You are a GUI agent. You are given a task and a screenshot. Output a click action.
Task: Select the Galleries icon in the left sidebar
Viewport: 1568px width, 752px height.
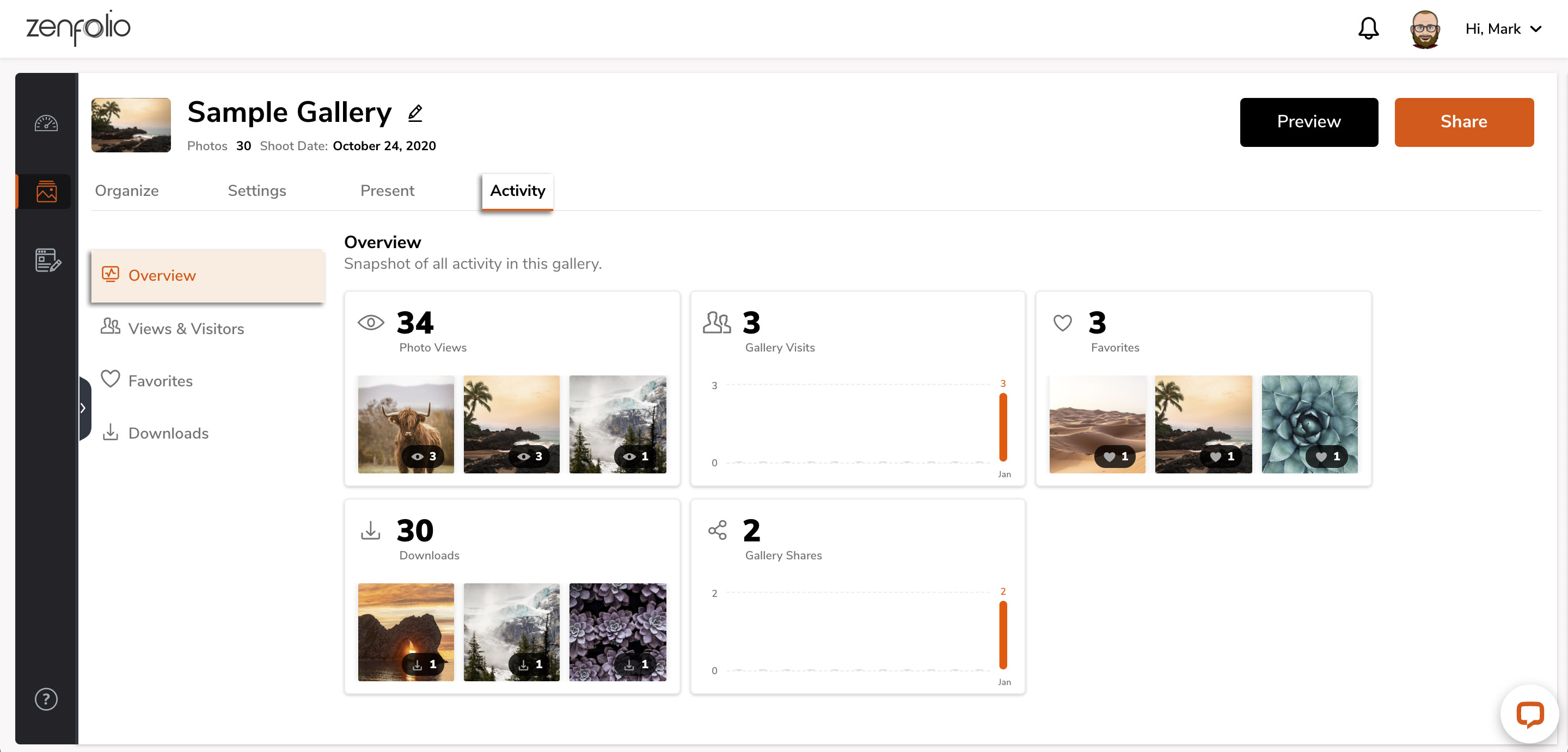coord(46,191)
